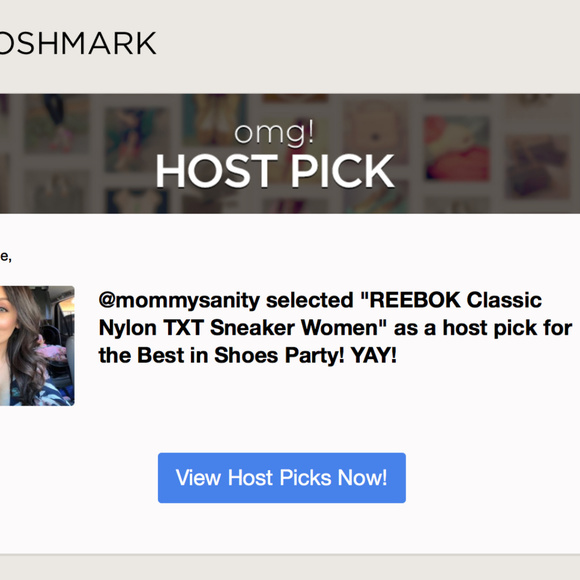Select the blurred thumbnail above HOST PICK
580x580 pixels.
click(x=215, y=119)
